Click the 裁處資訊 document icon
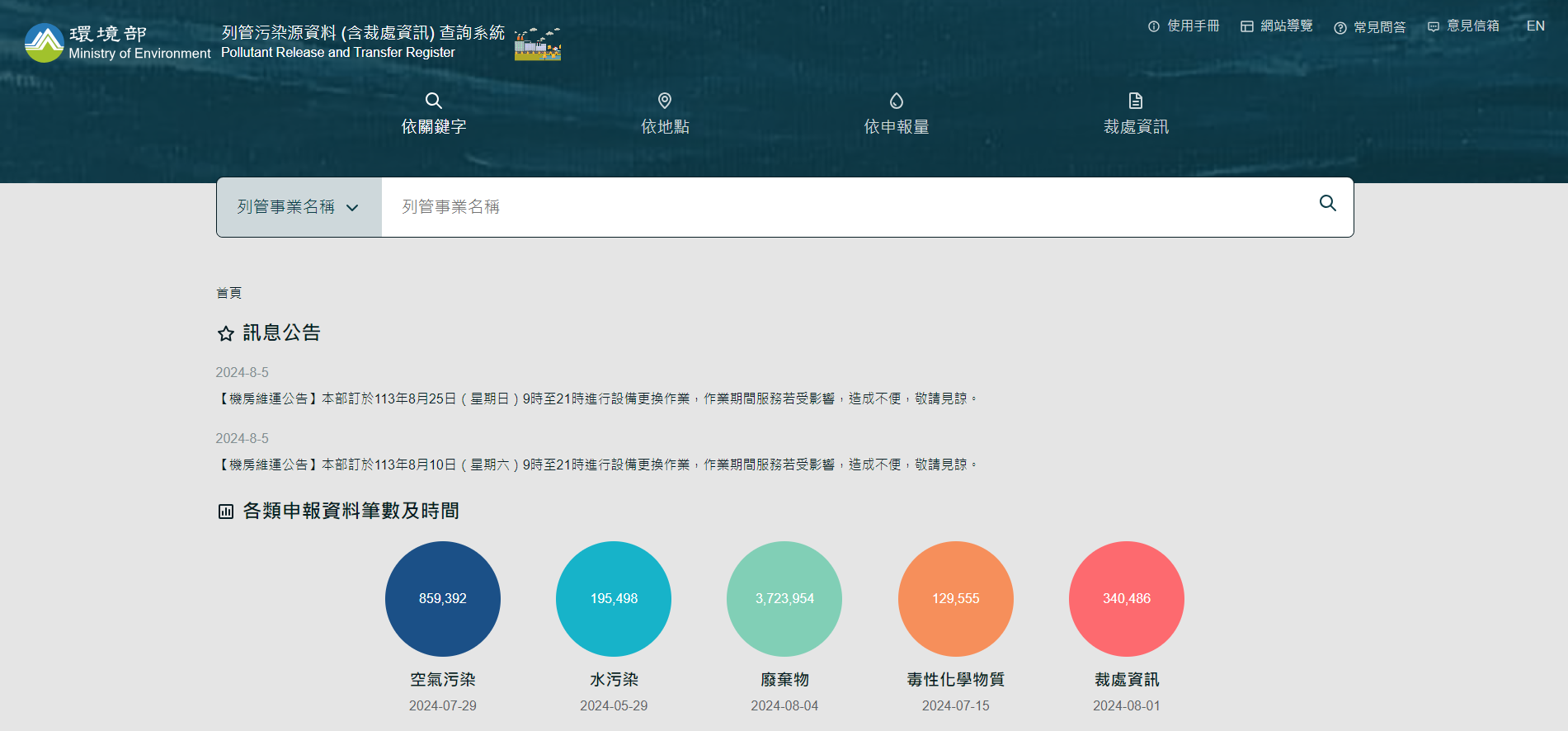1568x731 pixels. (1136, 101)
